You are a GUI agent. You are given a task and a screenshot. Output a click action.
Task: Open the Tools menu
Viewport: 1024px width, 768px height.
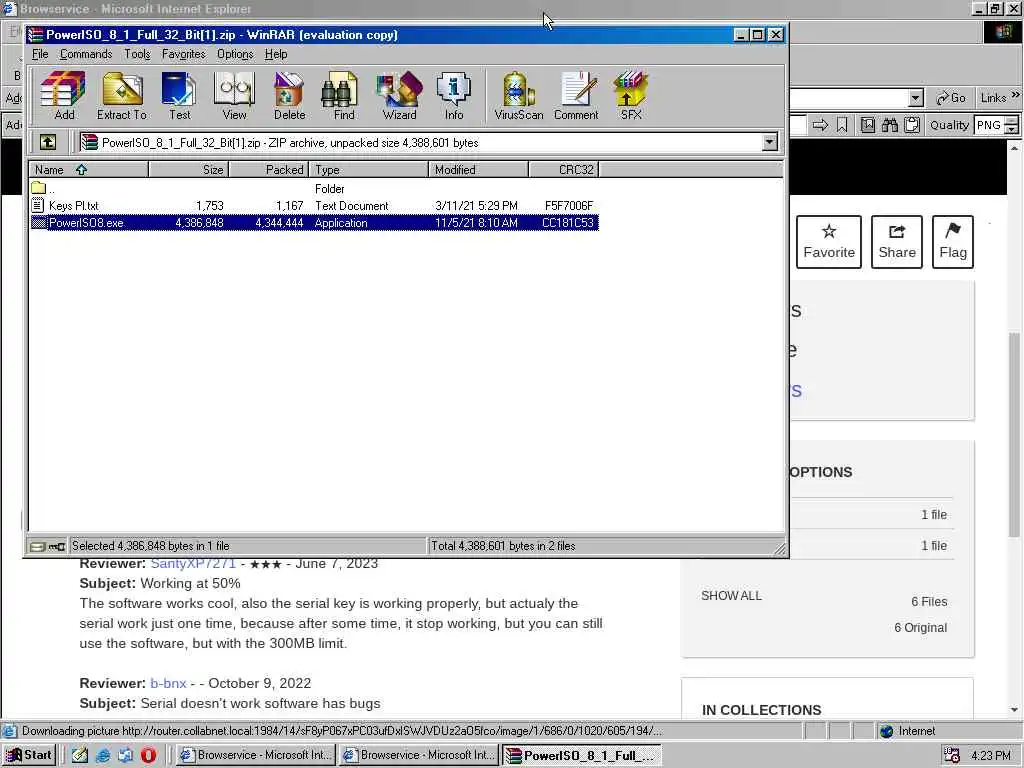point(137,54)
